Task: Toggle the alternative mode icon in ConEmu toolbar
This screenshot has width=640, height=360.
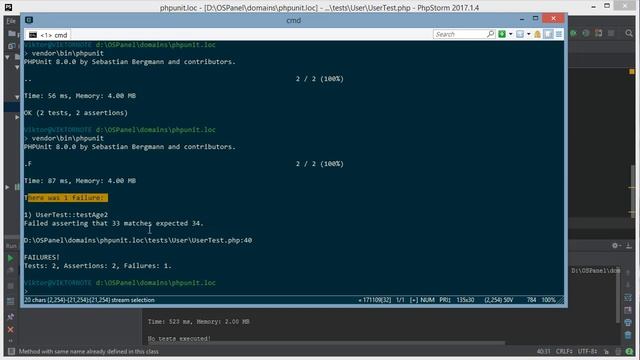Action: (x=549, y=34)
